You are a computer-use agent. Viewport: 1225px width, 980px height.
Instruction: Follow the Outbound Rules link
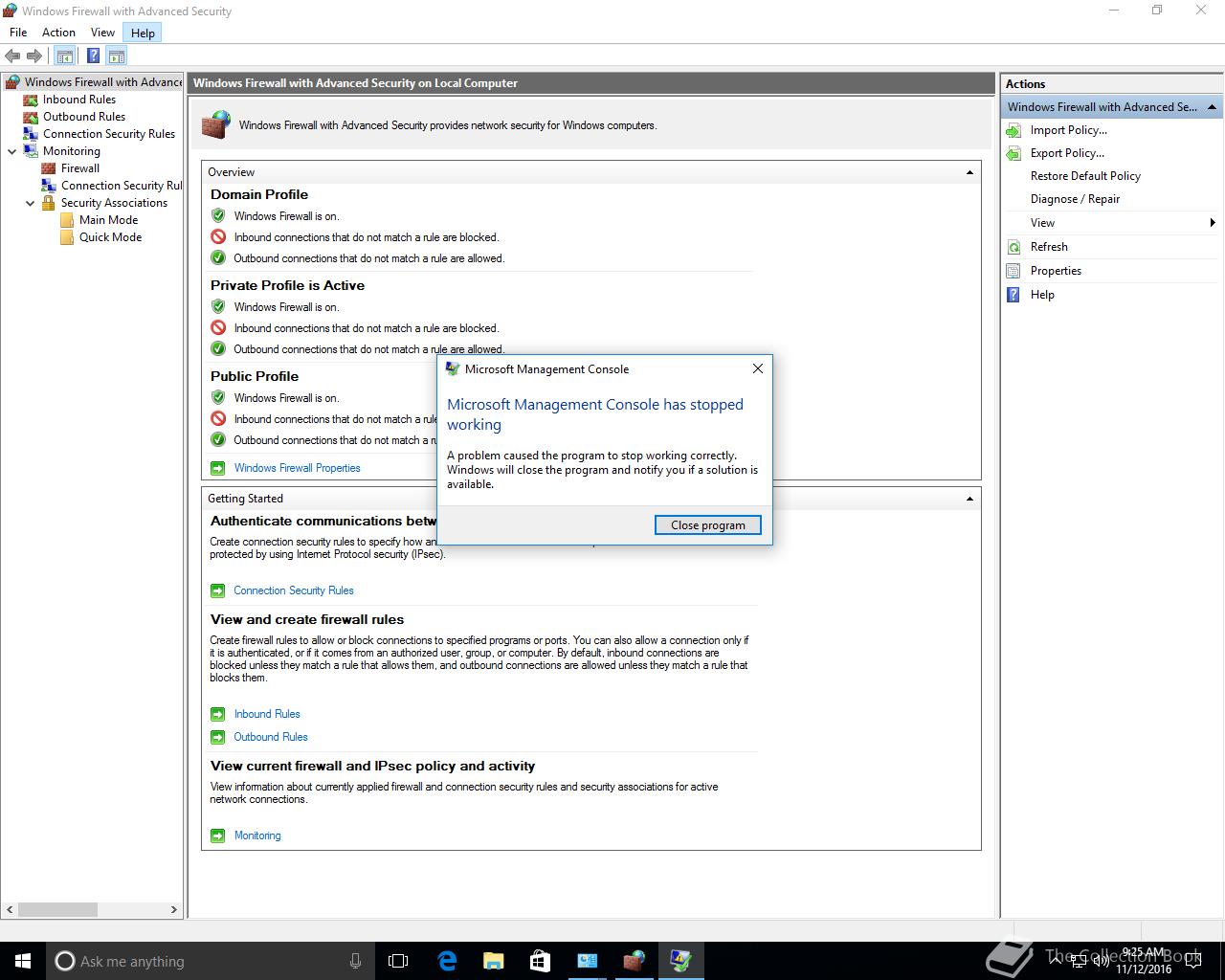click(271, 737)
